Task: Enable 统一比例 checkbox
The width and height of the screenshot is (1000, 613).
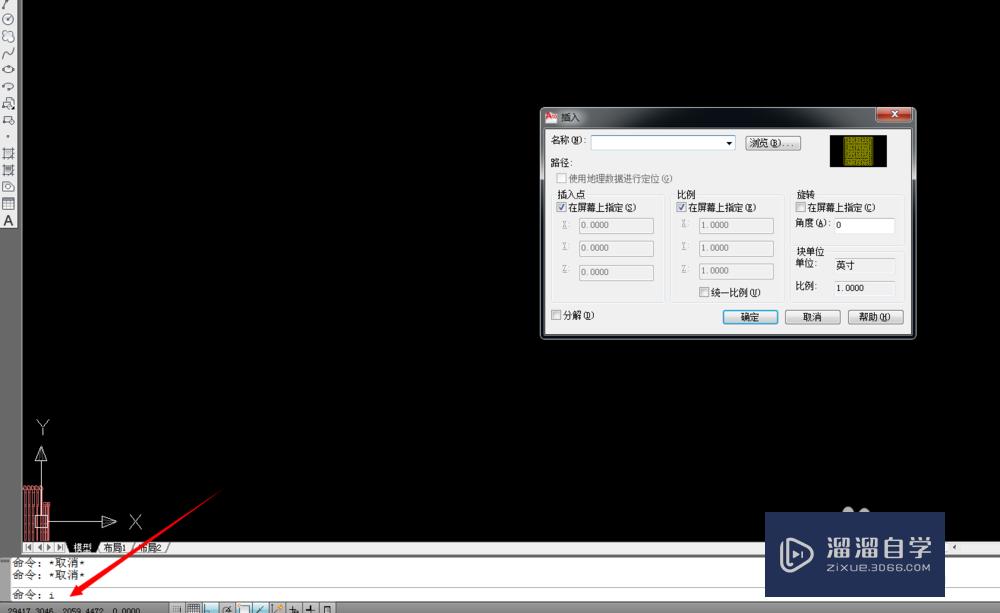Action: (705, 291)
